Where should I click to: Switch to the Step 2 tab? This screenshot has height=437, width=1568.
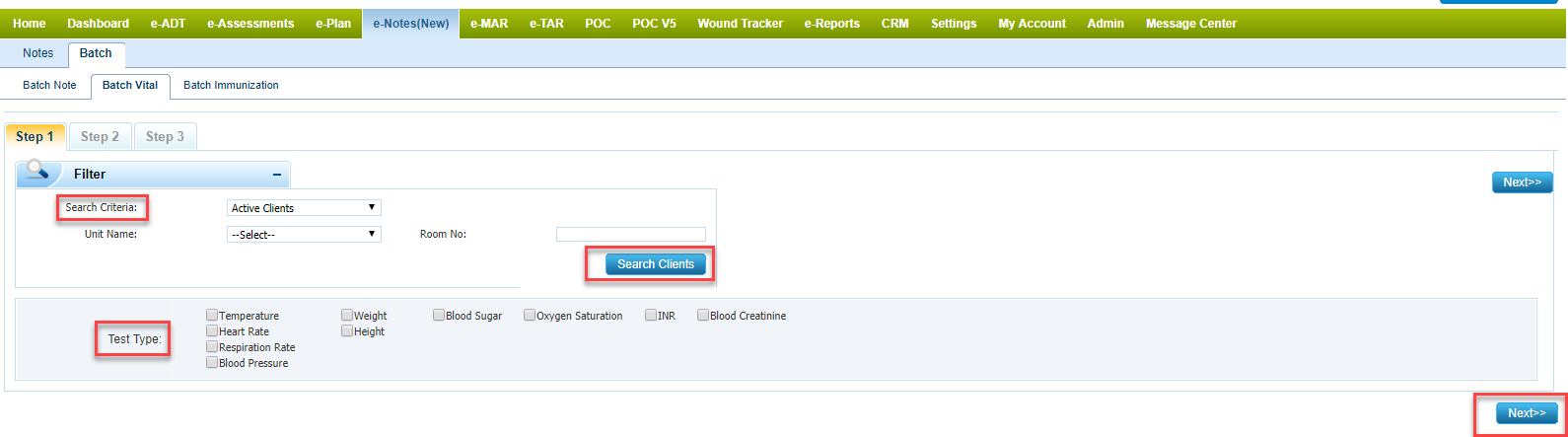[x=100, y=137]
